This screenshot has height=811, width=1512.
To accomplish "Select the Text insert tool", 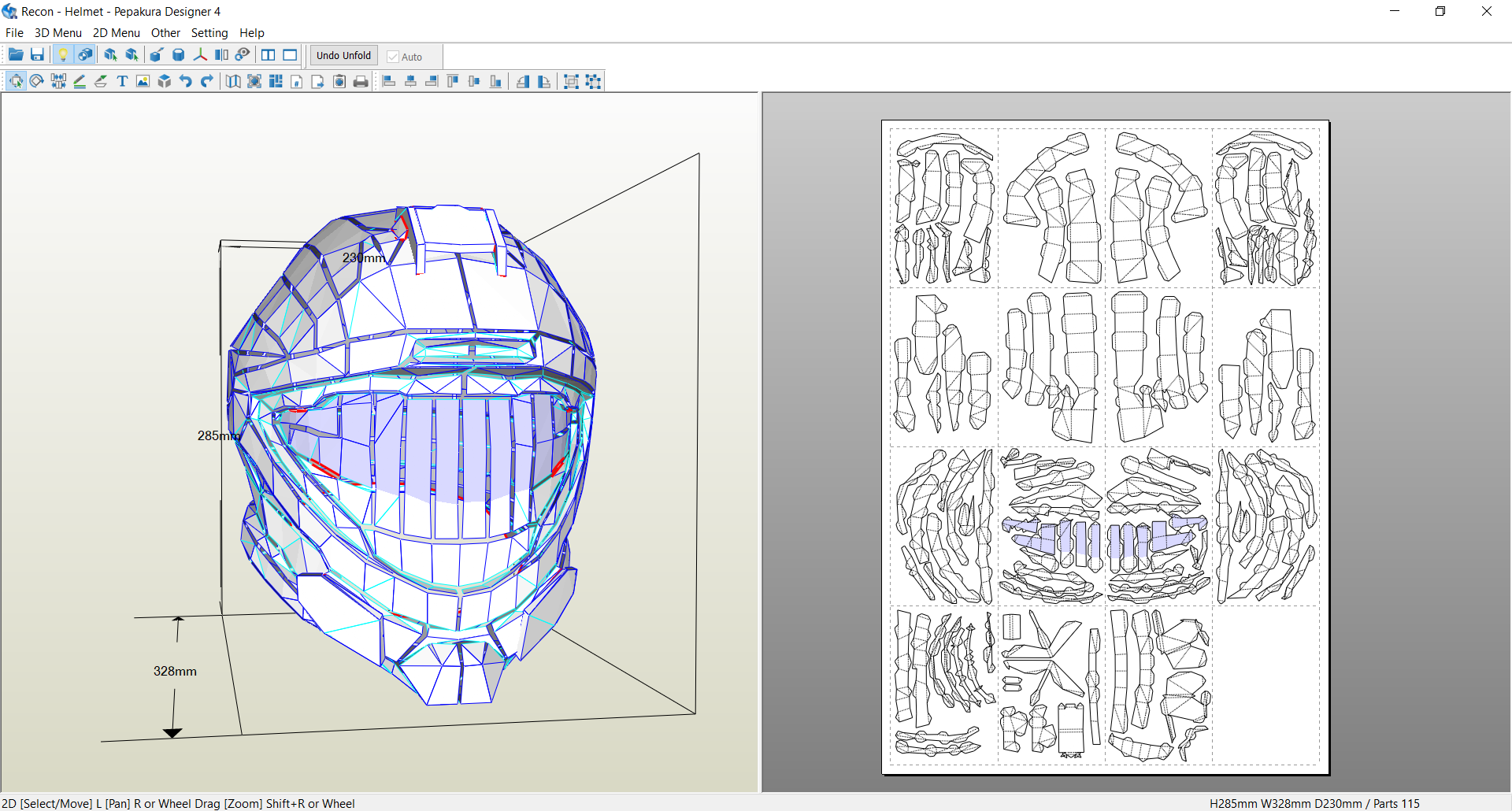I will click(122, 81).
